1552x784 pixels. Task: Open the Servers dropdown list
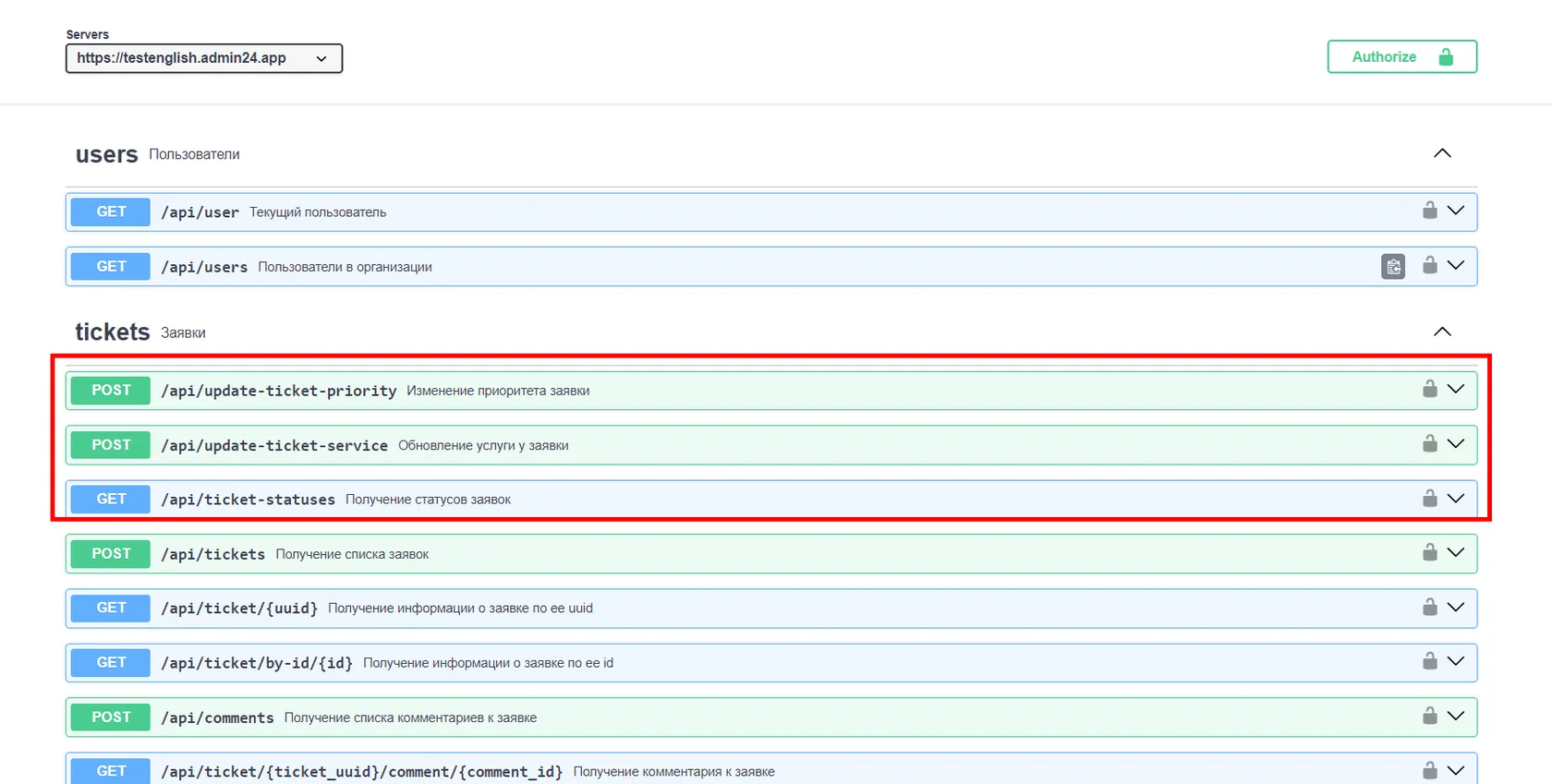point(204,58)
